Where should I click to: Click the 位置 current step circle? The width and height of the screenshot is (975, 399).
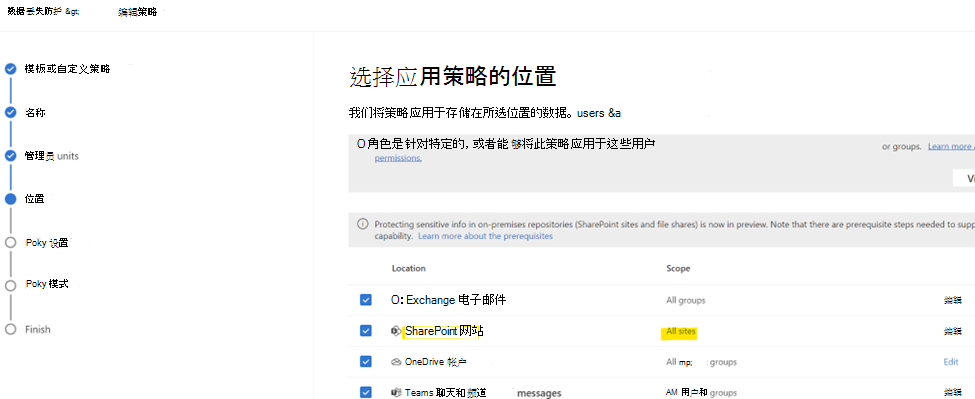(x=11, y=200)
